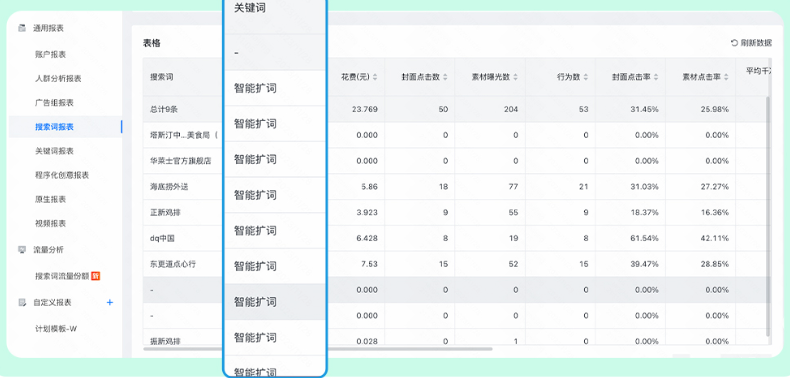Select search term dq中国
The image size is (790, 378).
162,238
